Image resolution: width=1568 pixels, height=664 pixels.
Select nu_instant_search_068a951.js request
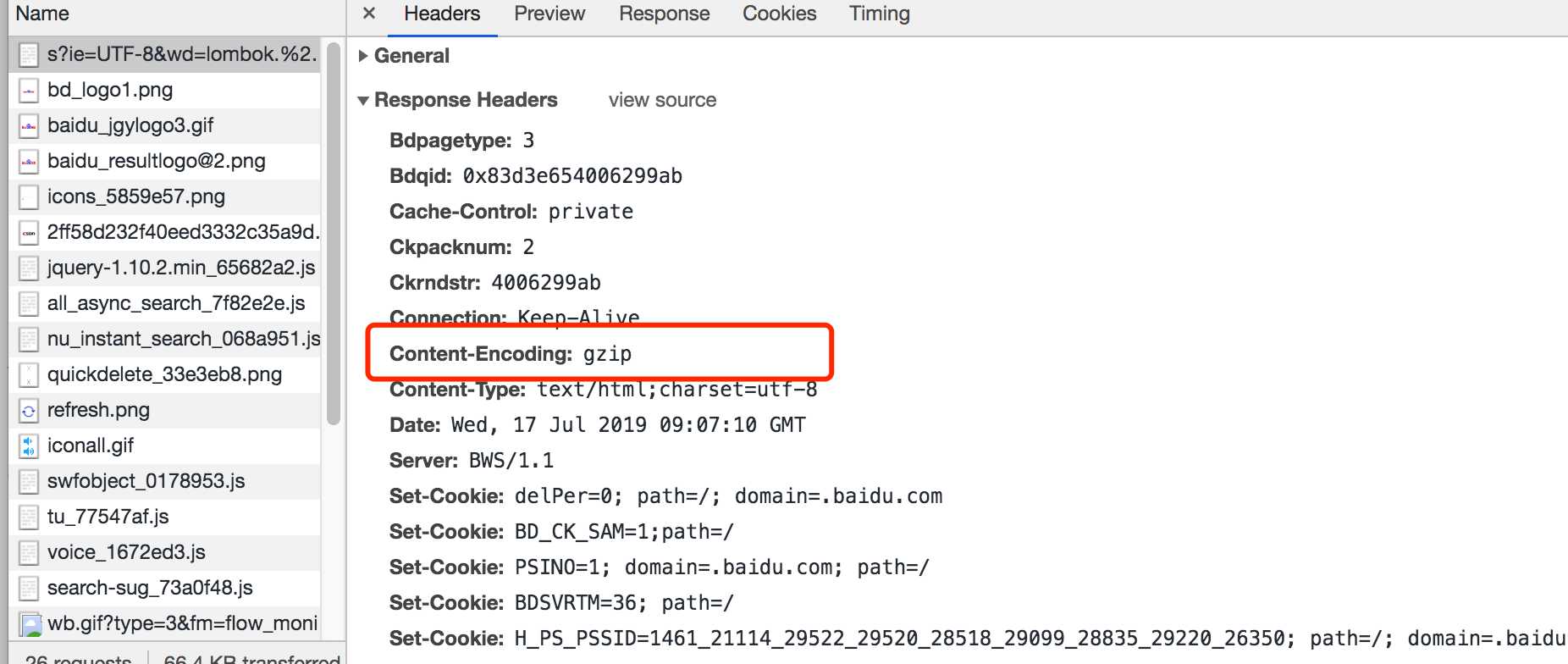click(x=164, y=339)
